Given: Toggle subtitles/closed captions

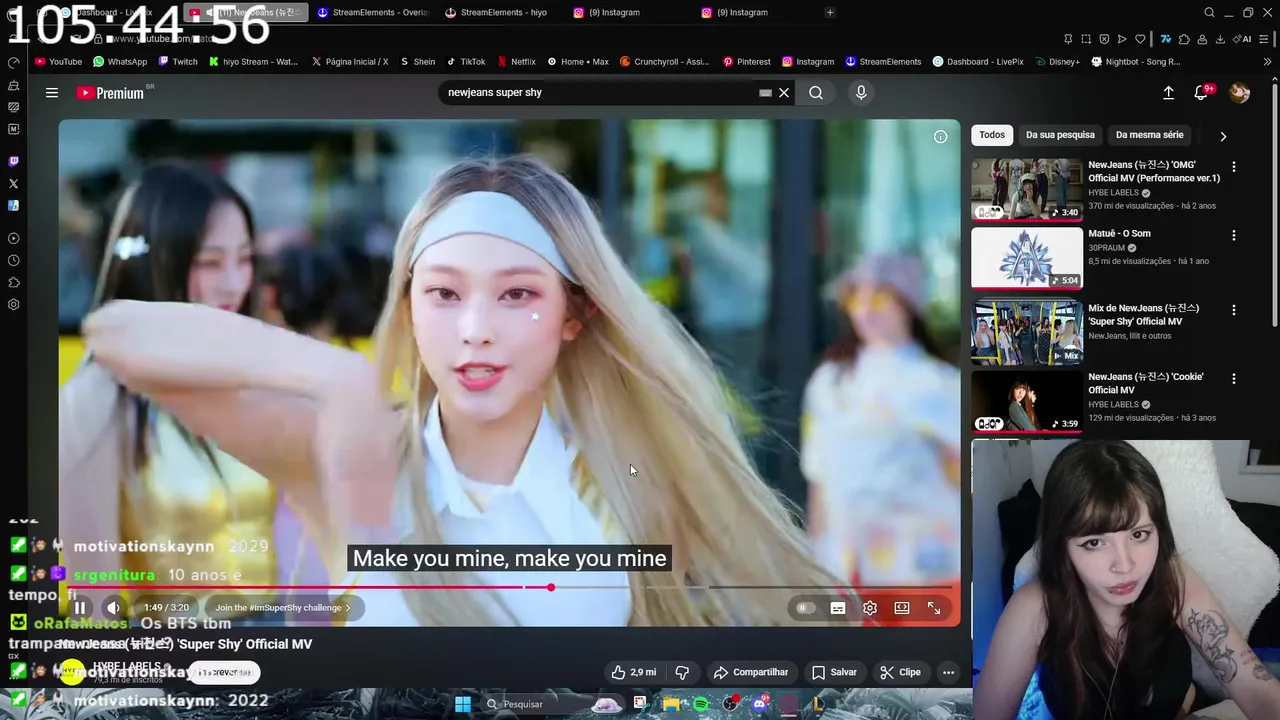Looking at the screenshot, I should [x=838, y=608].
